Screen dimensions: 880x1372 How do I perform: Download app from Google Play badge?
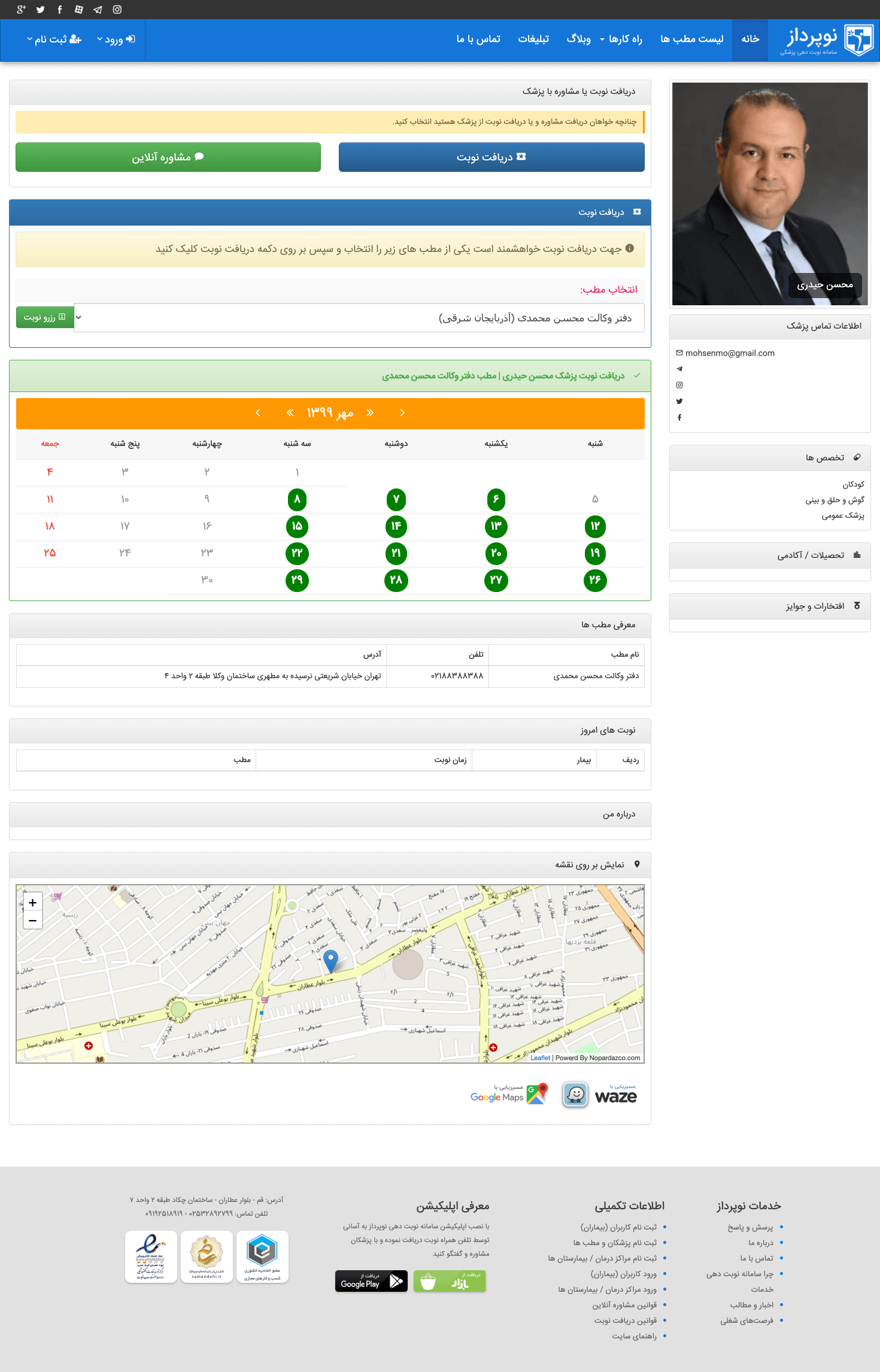point(371,1281)
